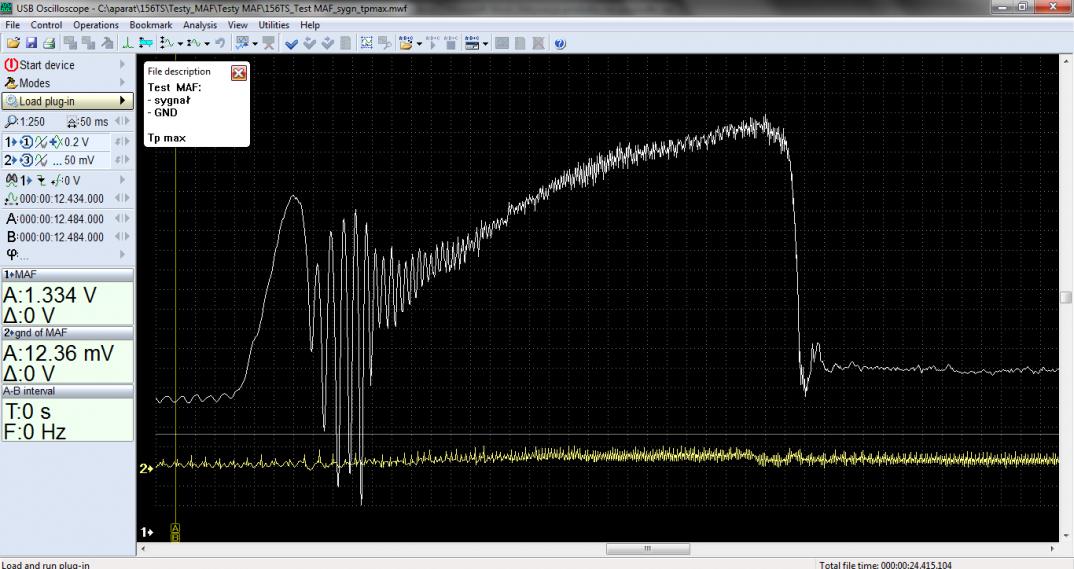This screenshot has height=569, width=1074.
Task: Open the Analysis menu
Action: click(200, 24)
